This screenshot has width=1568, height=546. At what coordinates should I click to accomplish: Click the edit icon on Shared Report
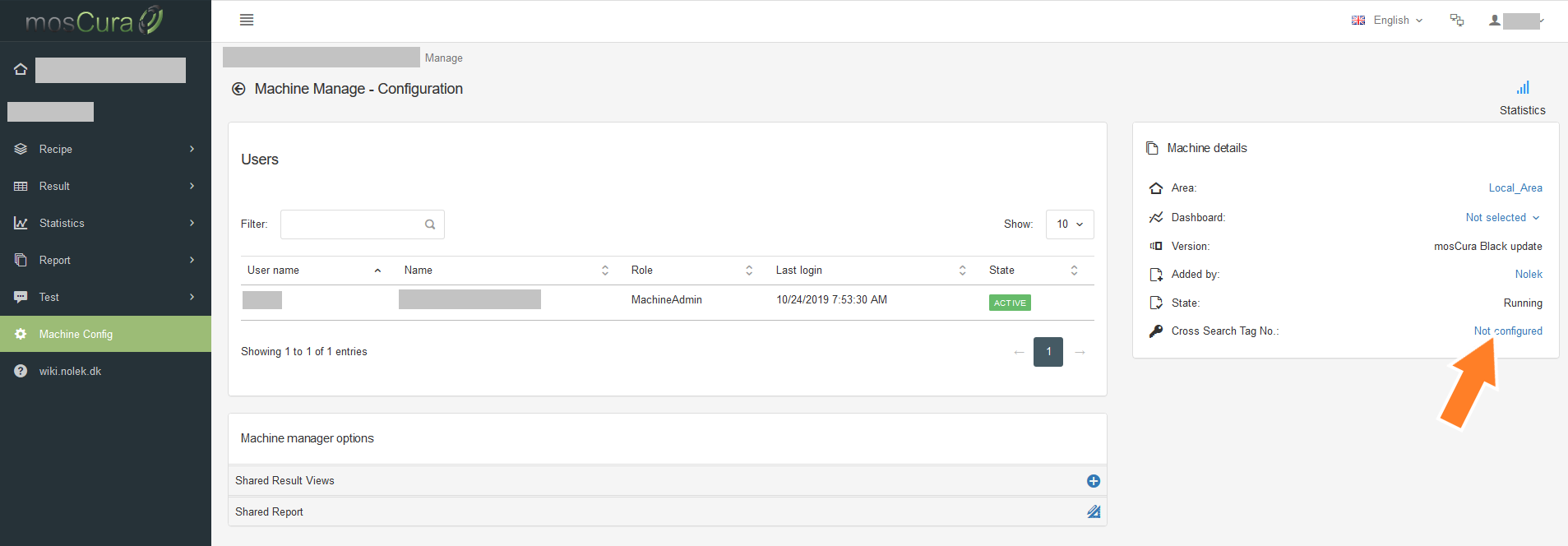[1094, 511]
